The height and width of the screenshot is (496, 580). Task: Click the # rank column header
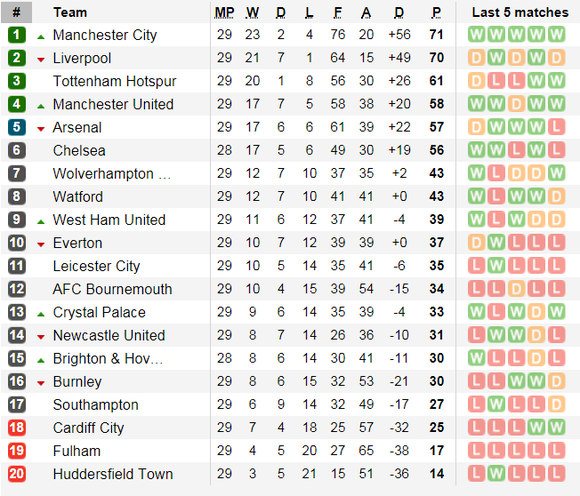(x=17, y=13)
